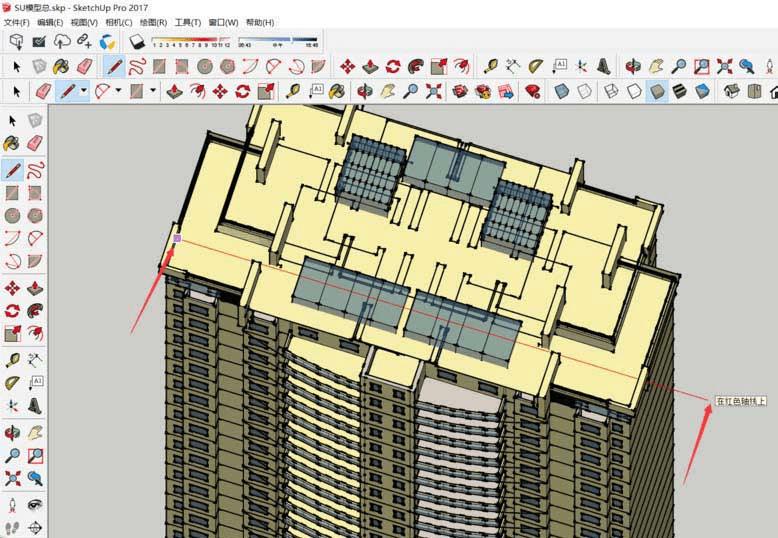This screenshot has height=538, width=778.
Task: Open the Line tool dropdown arrow
Action: [84, 91]
